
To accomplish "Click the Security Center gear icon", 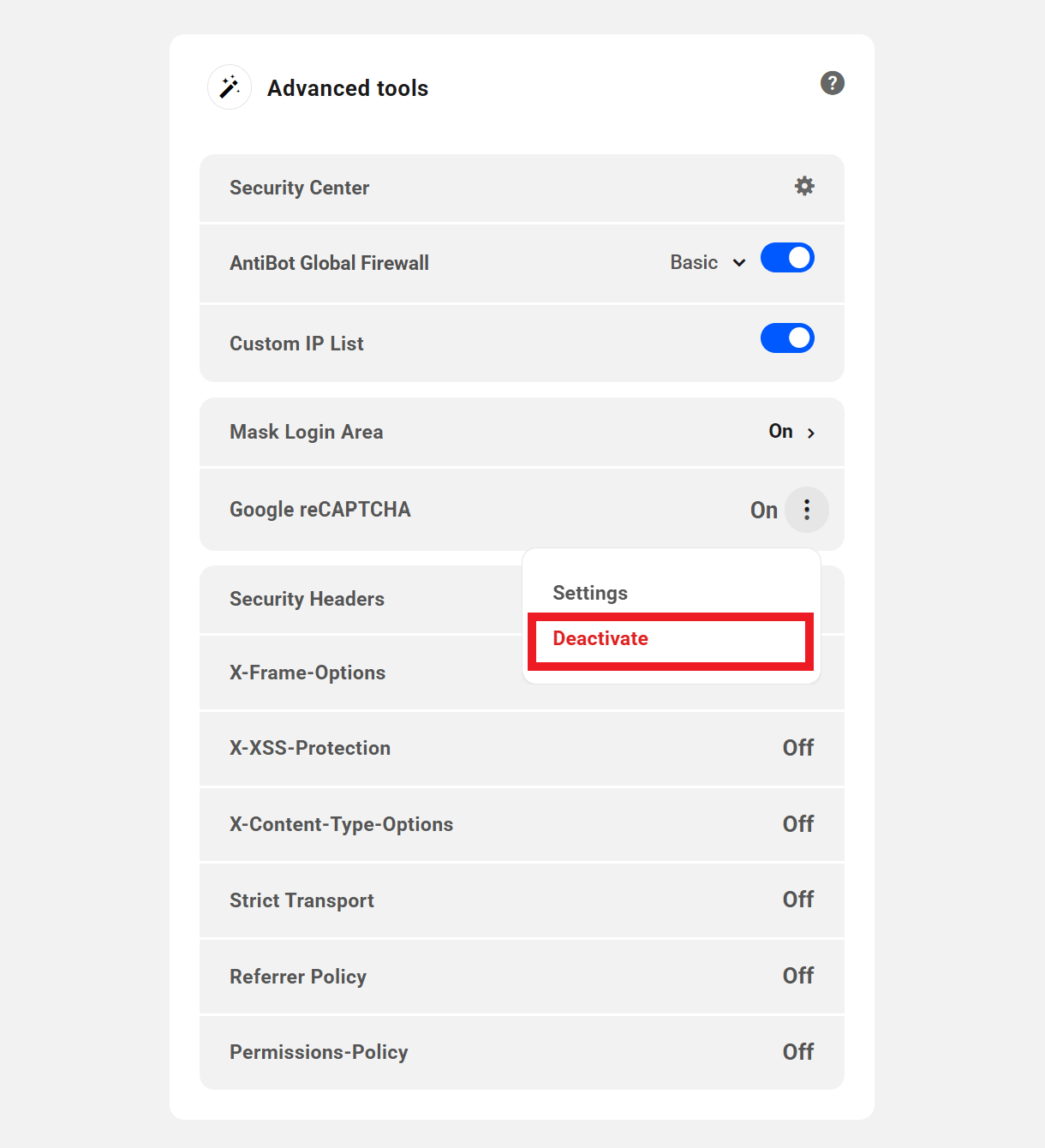I will (x=803, y=186).
